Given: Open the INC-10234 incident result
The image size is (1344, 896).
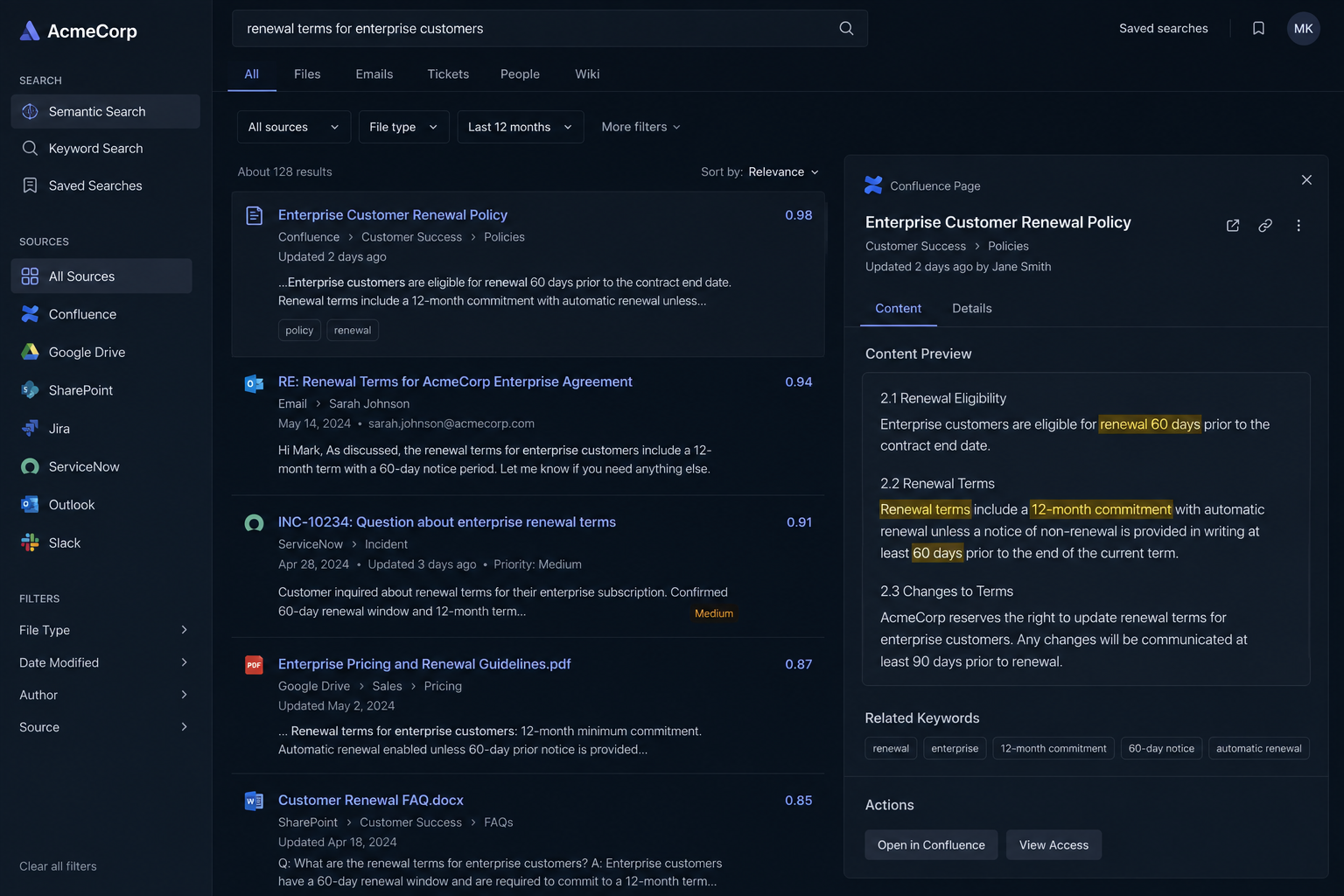Looking at the screenshot, I should pos(447,521).
